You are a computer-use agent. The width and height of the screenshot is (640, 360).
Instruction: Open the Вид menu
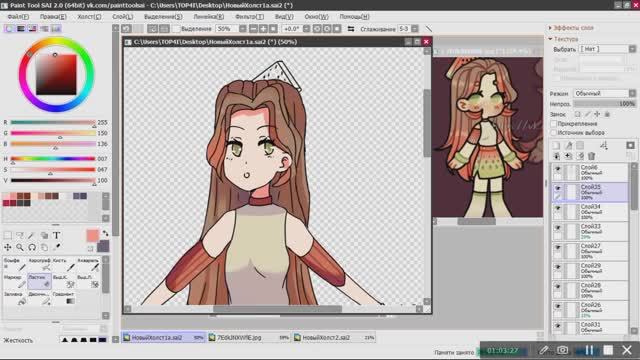[284, 17]
